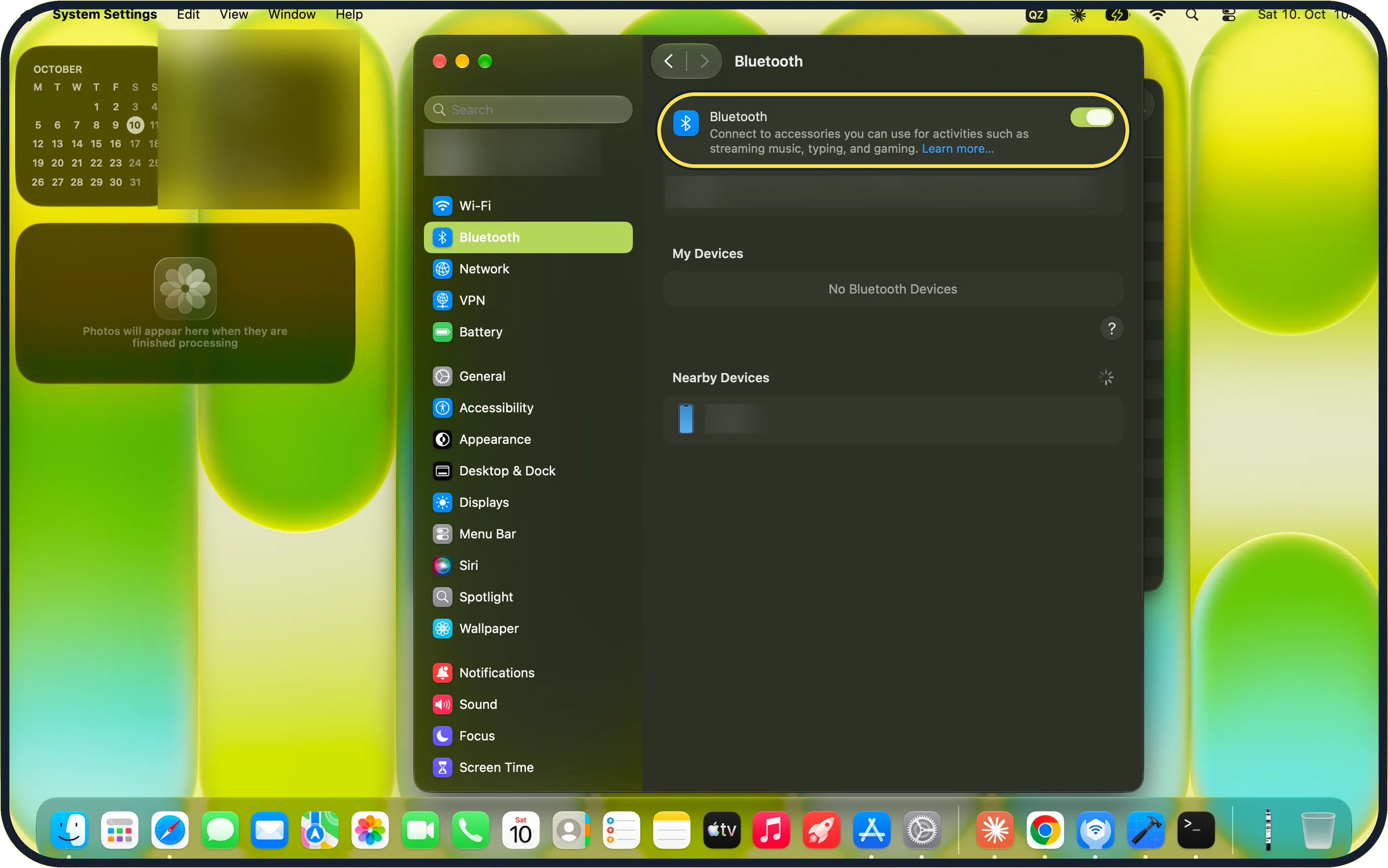The height and width of the screenshot is (868, 1388).
Task: Open Trash from the Dock
Action: click(1318, 830)
